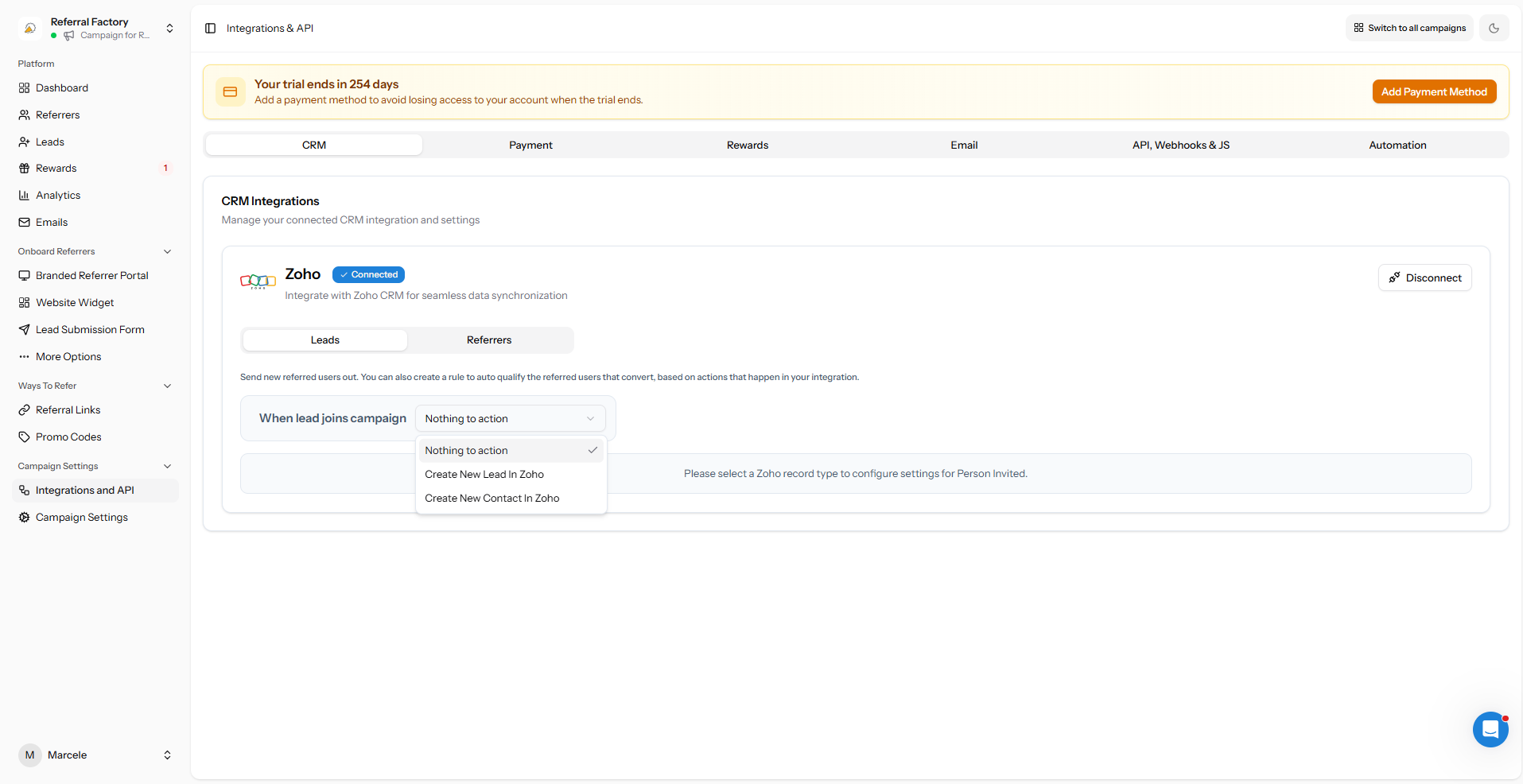1523x784 pixels.
Task: Open the Marcele user account menu
Action: 95,755
